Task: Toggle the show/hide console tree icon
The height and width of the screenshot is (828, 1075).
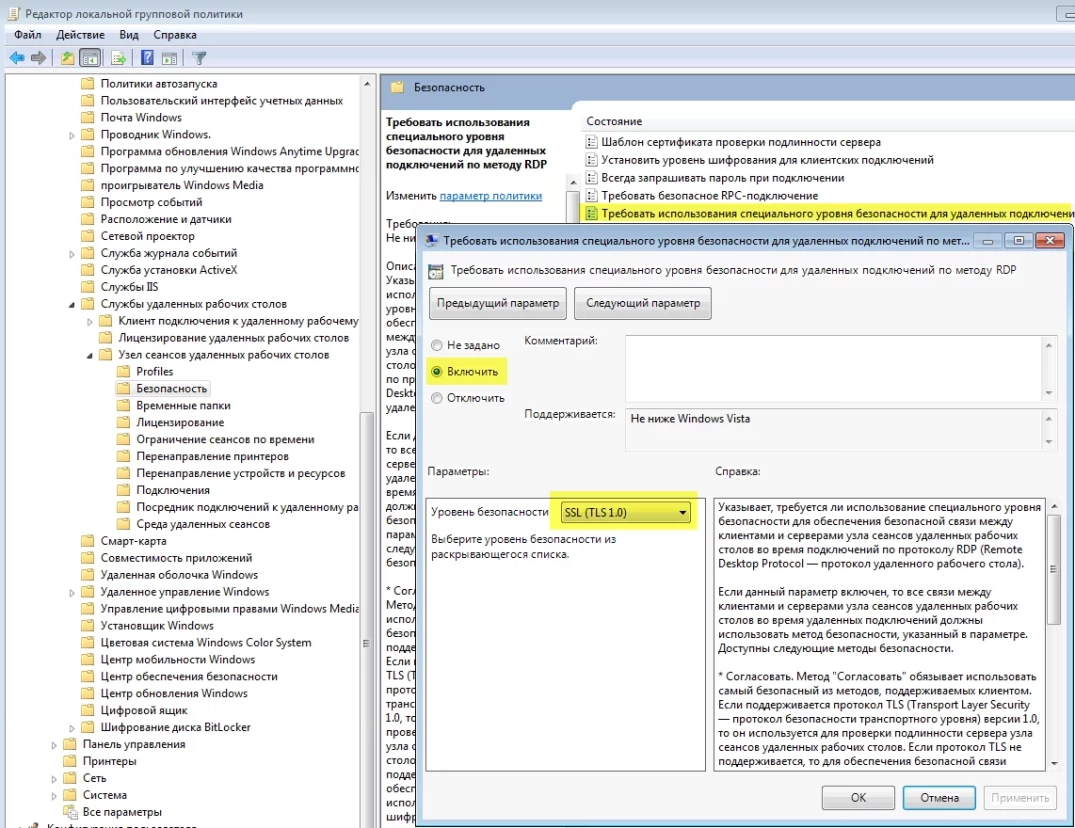Action: (90, 58)
